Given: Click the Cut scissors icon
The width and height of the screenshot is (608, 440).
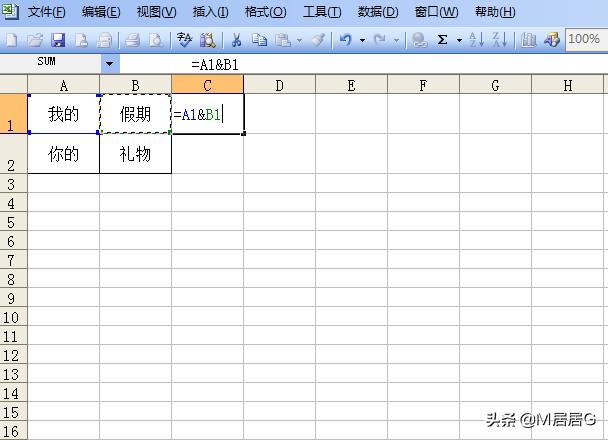Looking at the screenshot, I should [x=236, y=40].
